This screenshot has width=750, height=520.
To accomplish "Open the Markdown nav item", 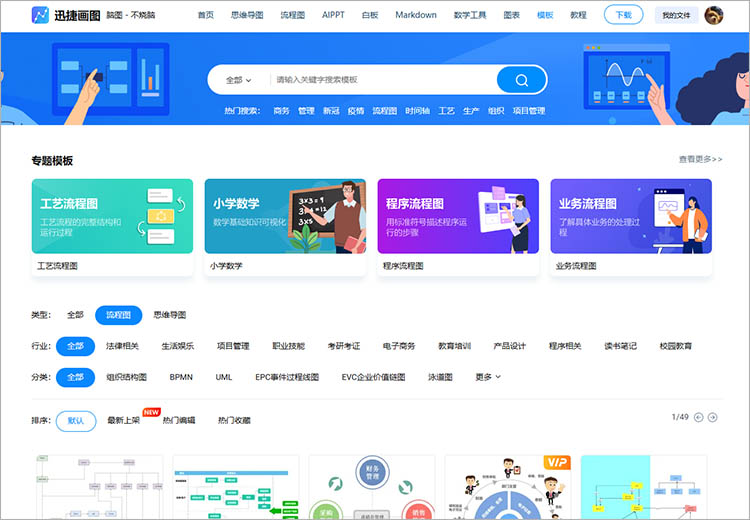I will pos(416,15).
